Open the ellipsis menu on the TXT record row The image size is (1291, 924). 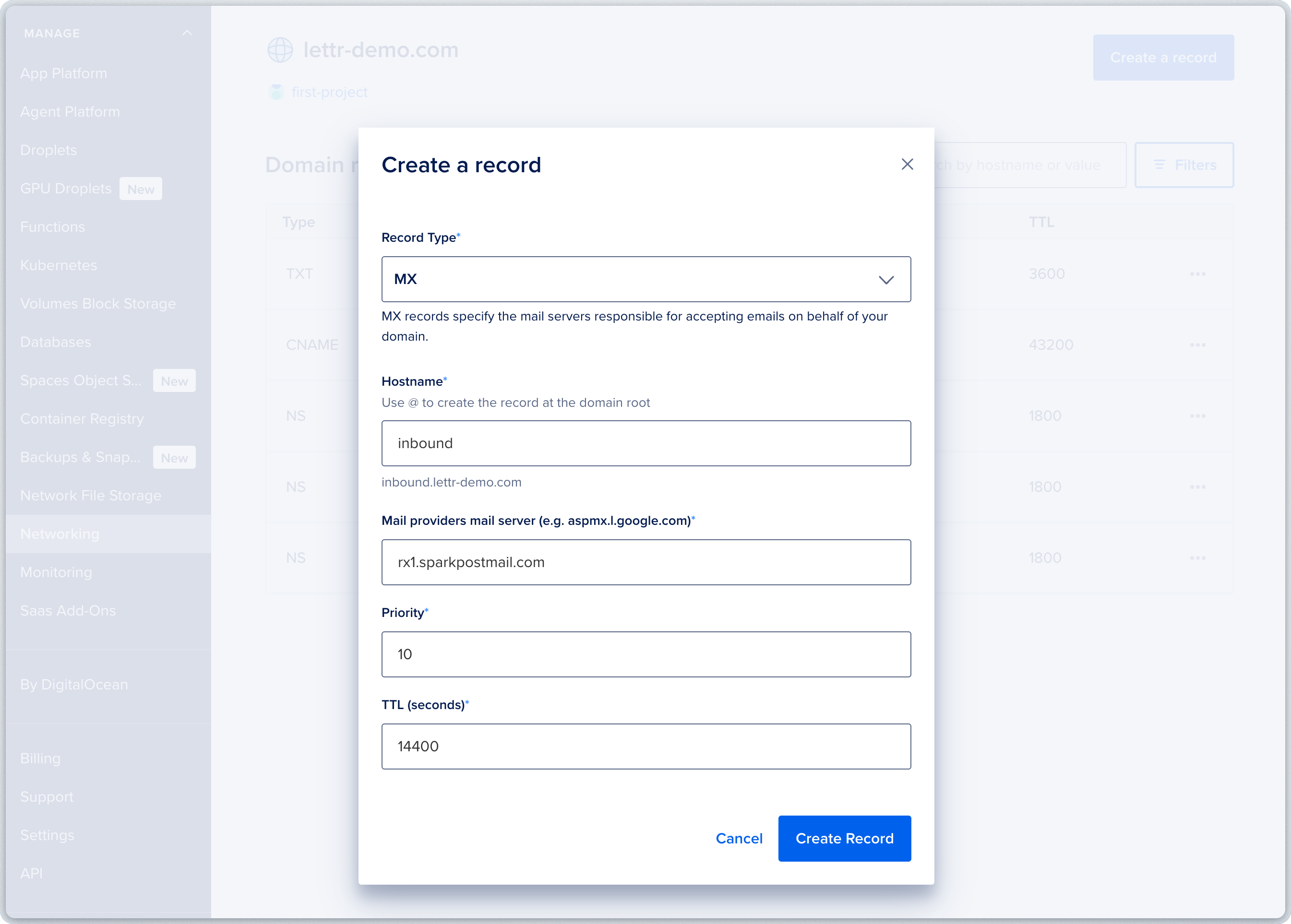pyautogui.click(x=1198, y=273)
